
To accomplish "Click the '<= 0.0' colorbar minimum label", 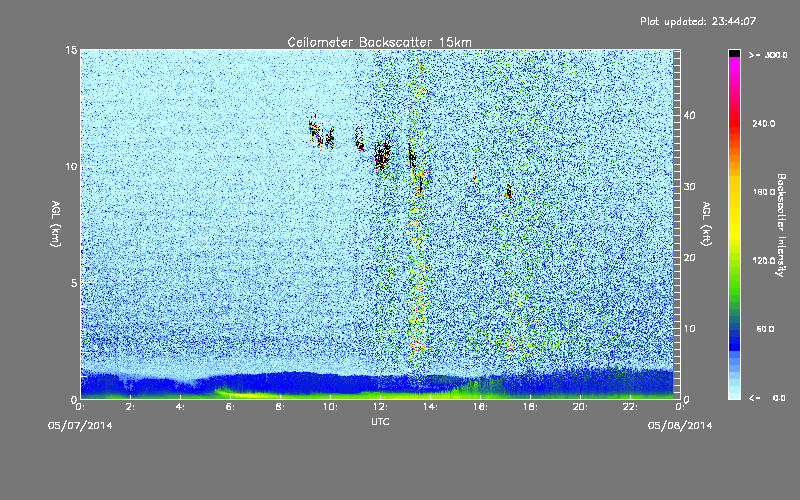I will tap(767, 398).
